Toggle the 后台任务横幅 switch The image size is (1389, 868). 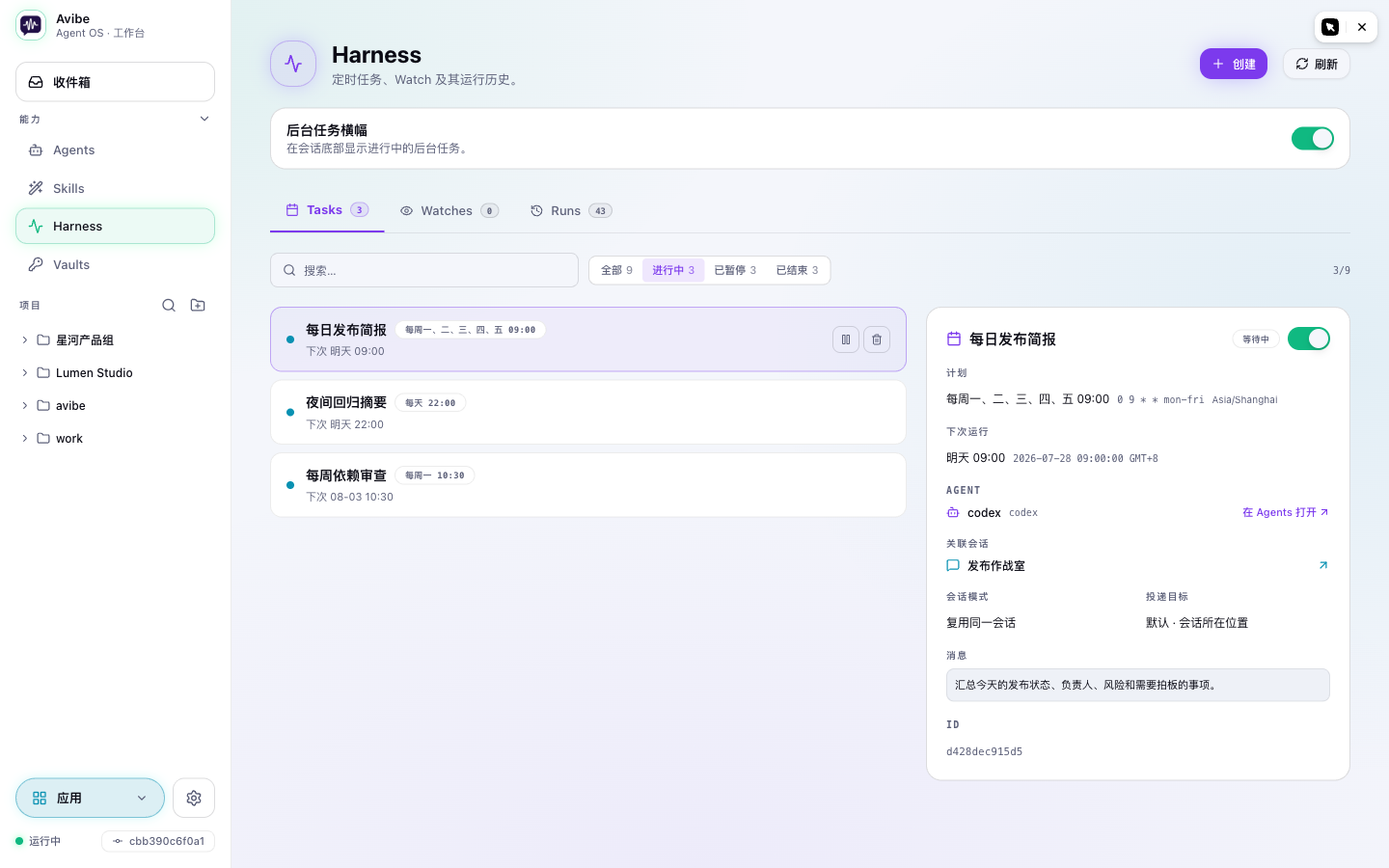click(1312, 139)
